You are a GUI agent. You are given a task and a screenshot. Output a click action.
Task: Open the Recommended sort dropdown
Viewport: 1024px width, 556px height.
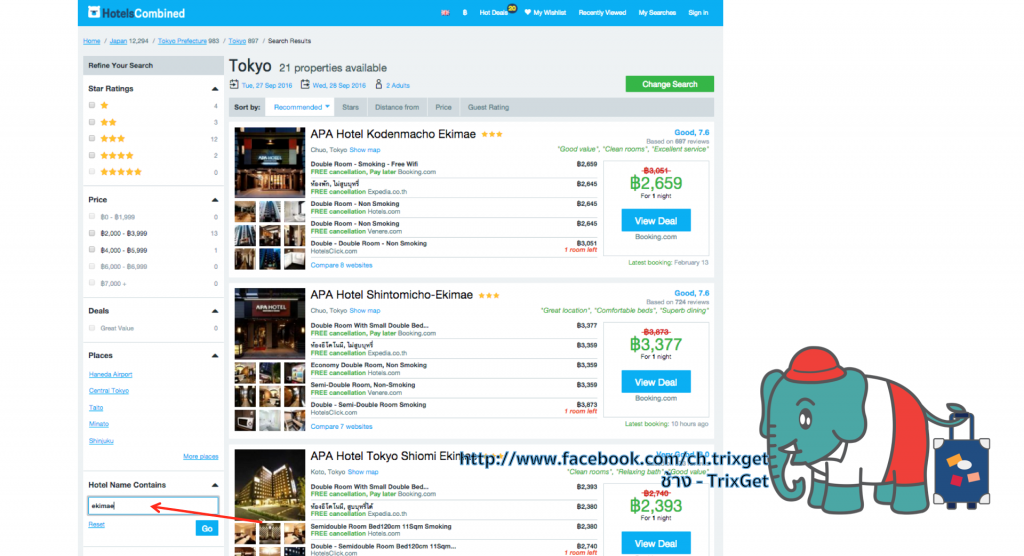(x=301, y=107)
